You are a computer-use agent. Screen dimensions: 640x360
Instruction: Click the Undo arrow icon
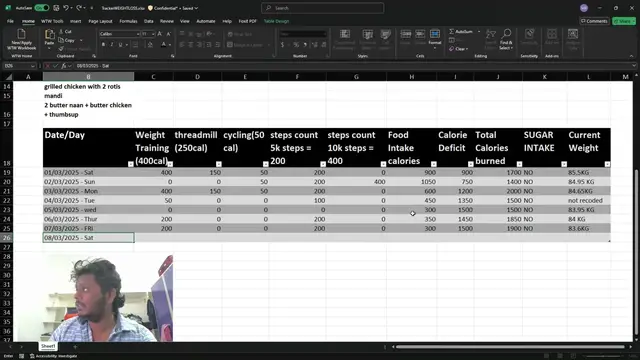pos(66,8)
